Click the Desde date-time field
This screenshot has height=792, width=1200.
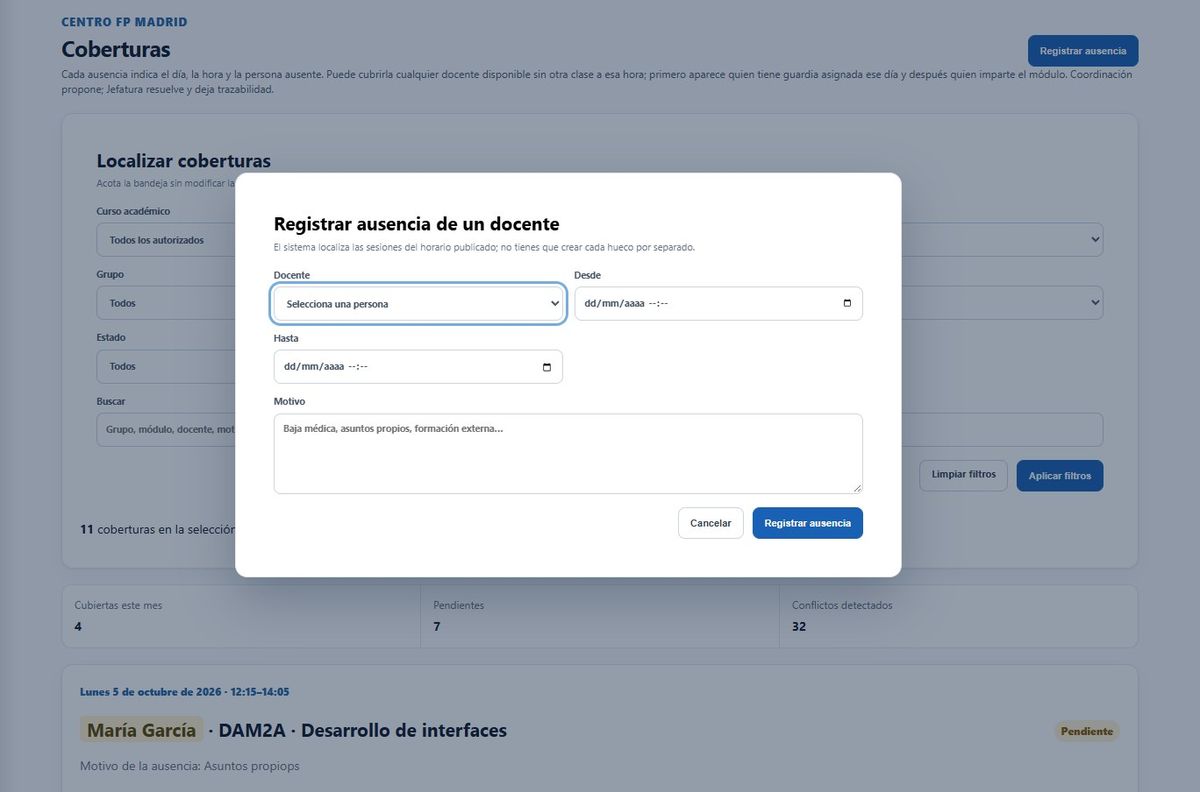(718, 303)
